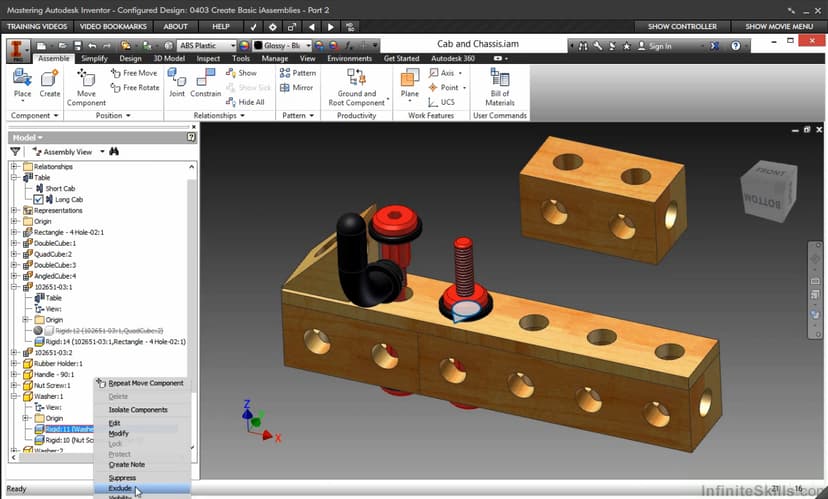828x499 pixels.
Task: Open the Assembly View dropdown
Action: (102, 152)
